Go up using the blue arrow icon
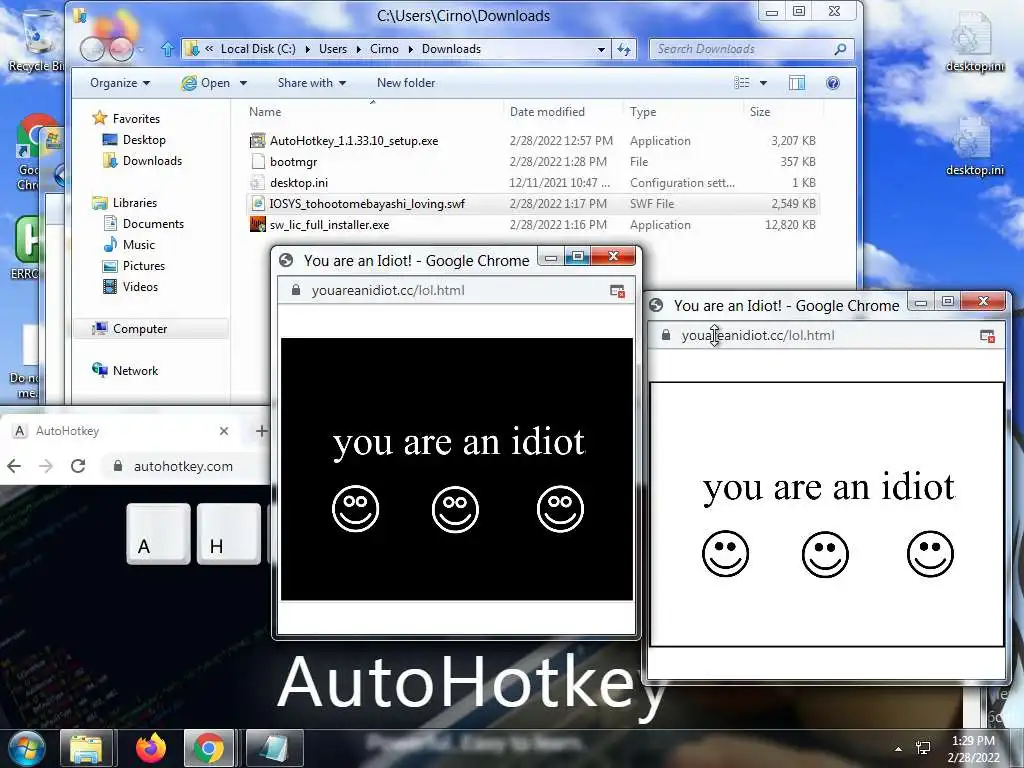The height and width of the screenshot is (768, 1024). click(167, 49)
